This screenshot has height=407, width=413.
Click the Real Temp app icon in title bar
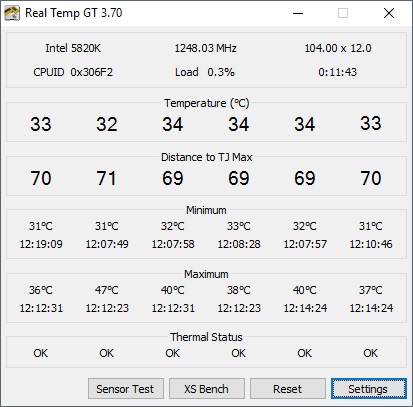click(x=12, y=13)
